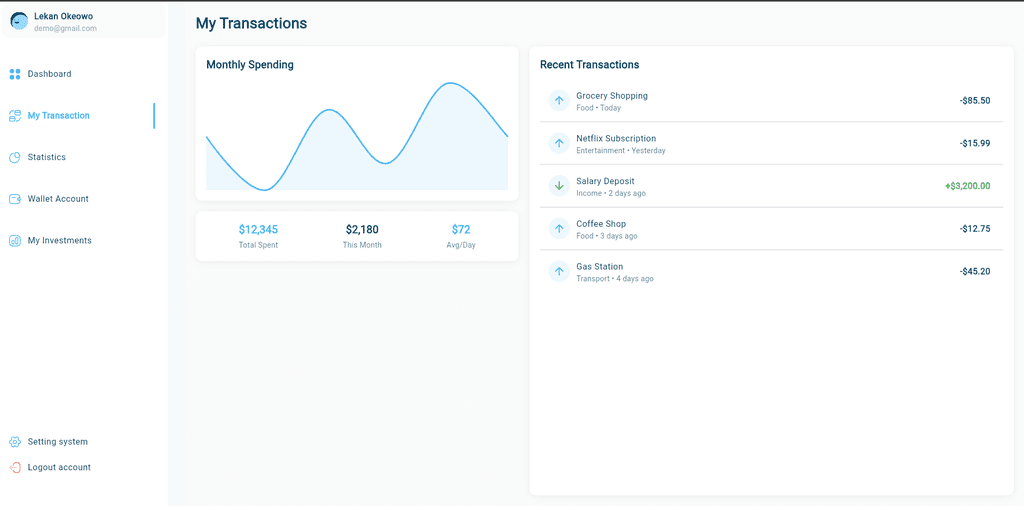This screenshot has width=1024, height=506.
Task: Select My Investments in the sidebar
Action: pyautogui.click(x=59, y=241)
